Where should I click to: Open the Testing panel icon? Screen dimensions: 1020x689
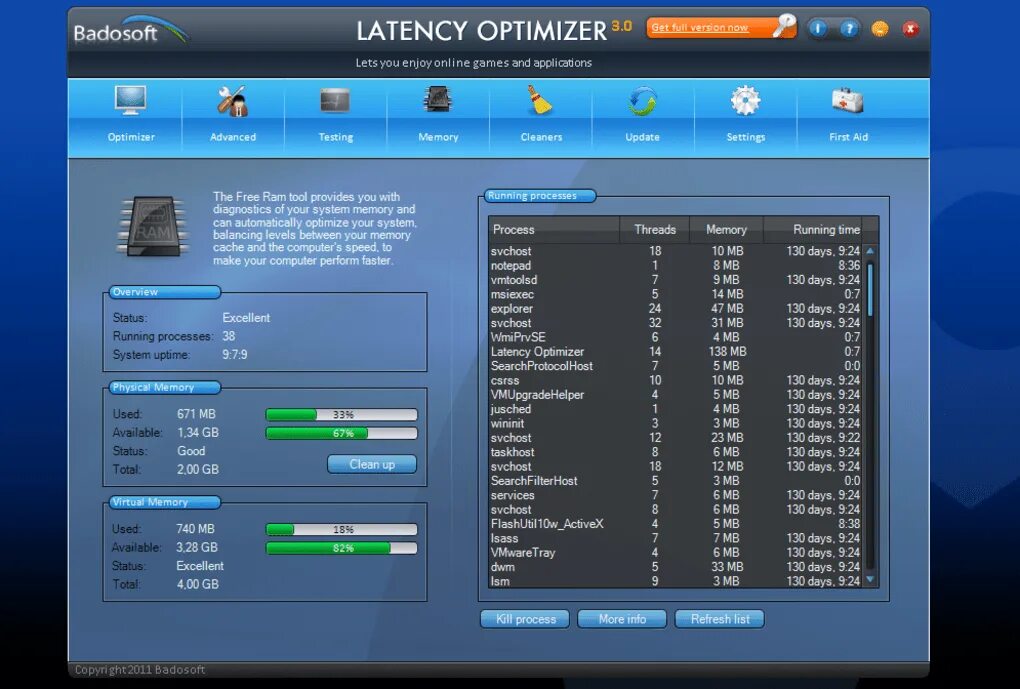335,101
